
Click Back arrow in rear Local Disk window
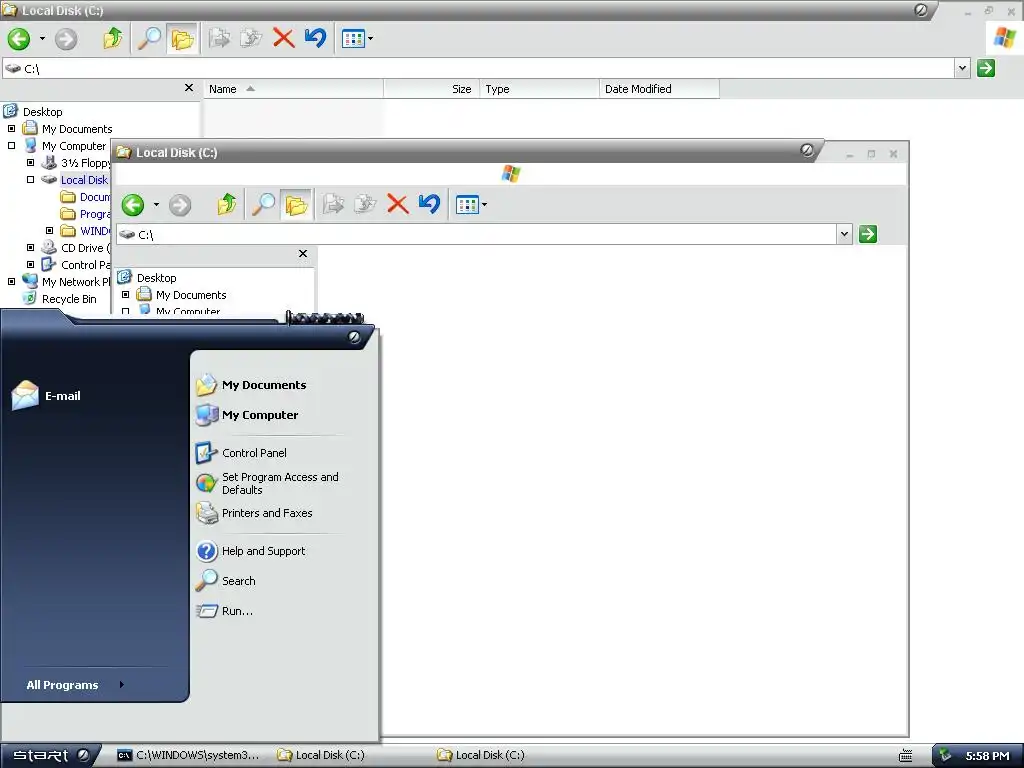(x=19, y=39)
